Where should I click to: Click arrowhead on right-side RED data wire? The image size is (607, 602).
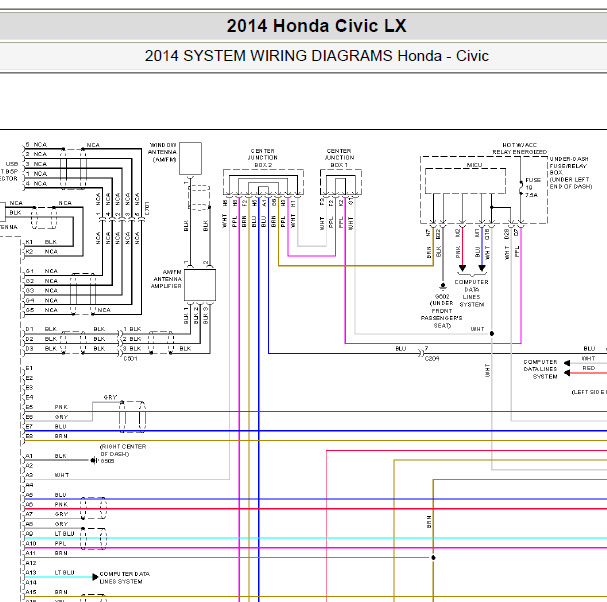pyautogui.click(x=567, y=373)
